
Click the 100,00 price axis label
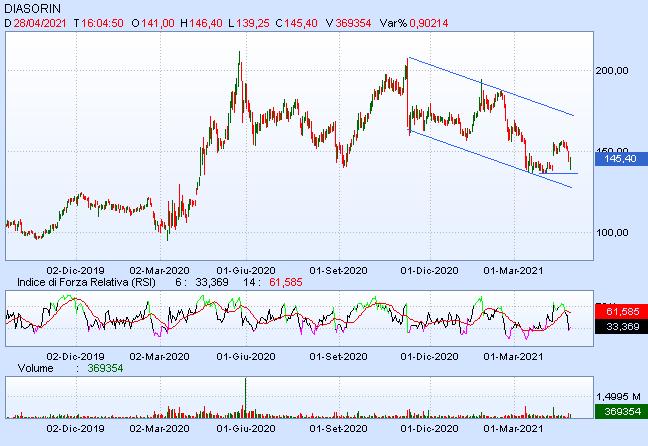[612, 233]
